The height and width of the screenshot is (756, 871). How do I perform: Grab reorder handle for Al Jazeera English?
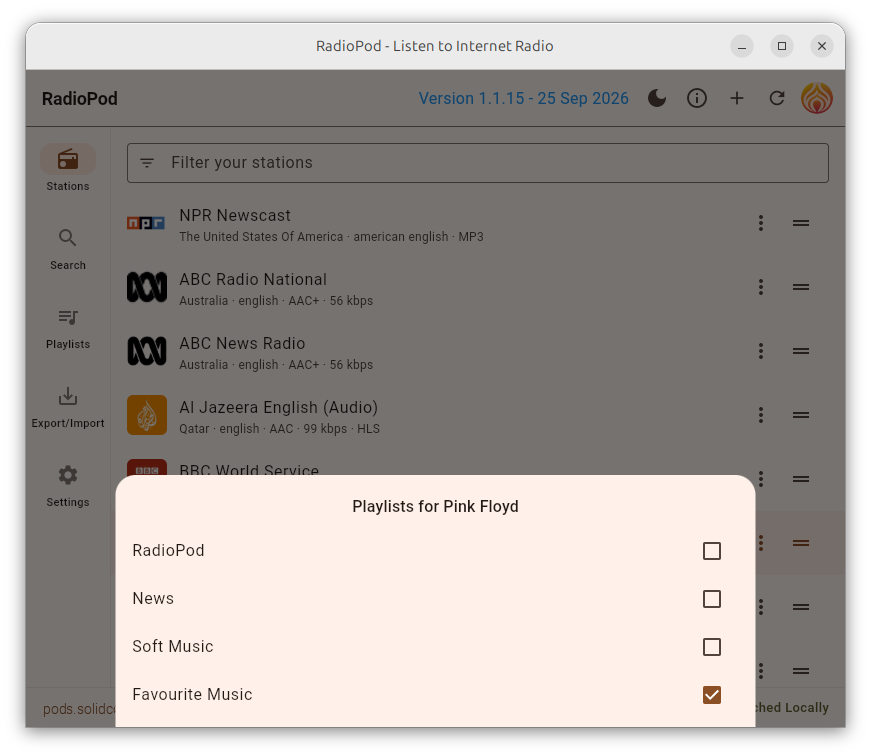click(x=800, y=415)
